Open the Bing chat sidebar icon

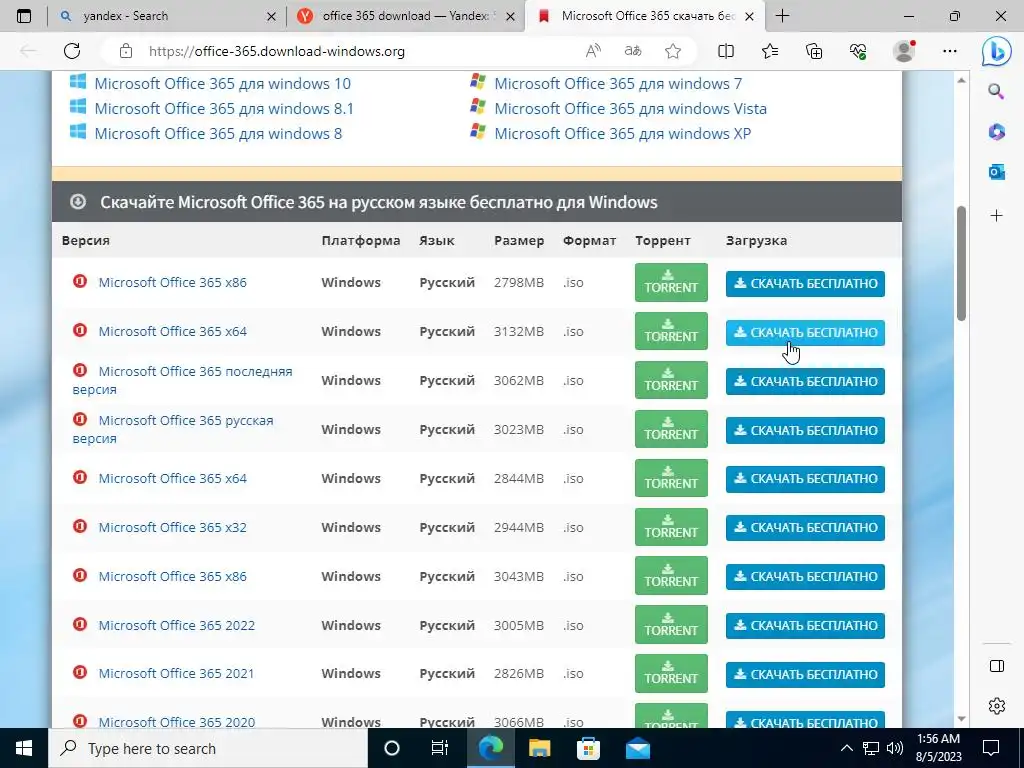(x=997, y=52)
